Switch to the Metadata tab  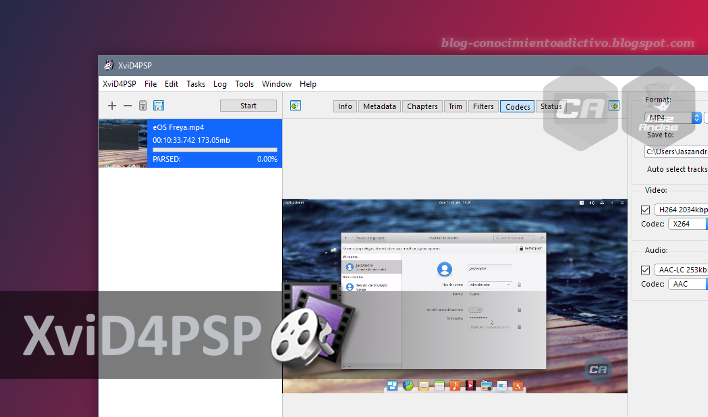(379, 107)
